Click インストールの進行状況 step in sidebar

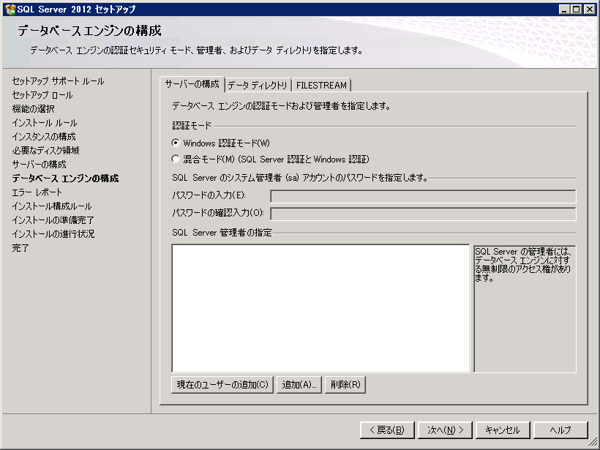click(x=53, y=234)
